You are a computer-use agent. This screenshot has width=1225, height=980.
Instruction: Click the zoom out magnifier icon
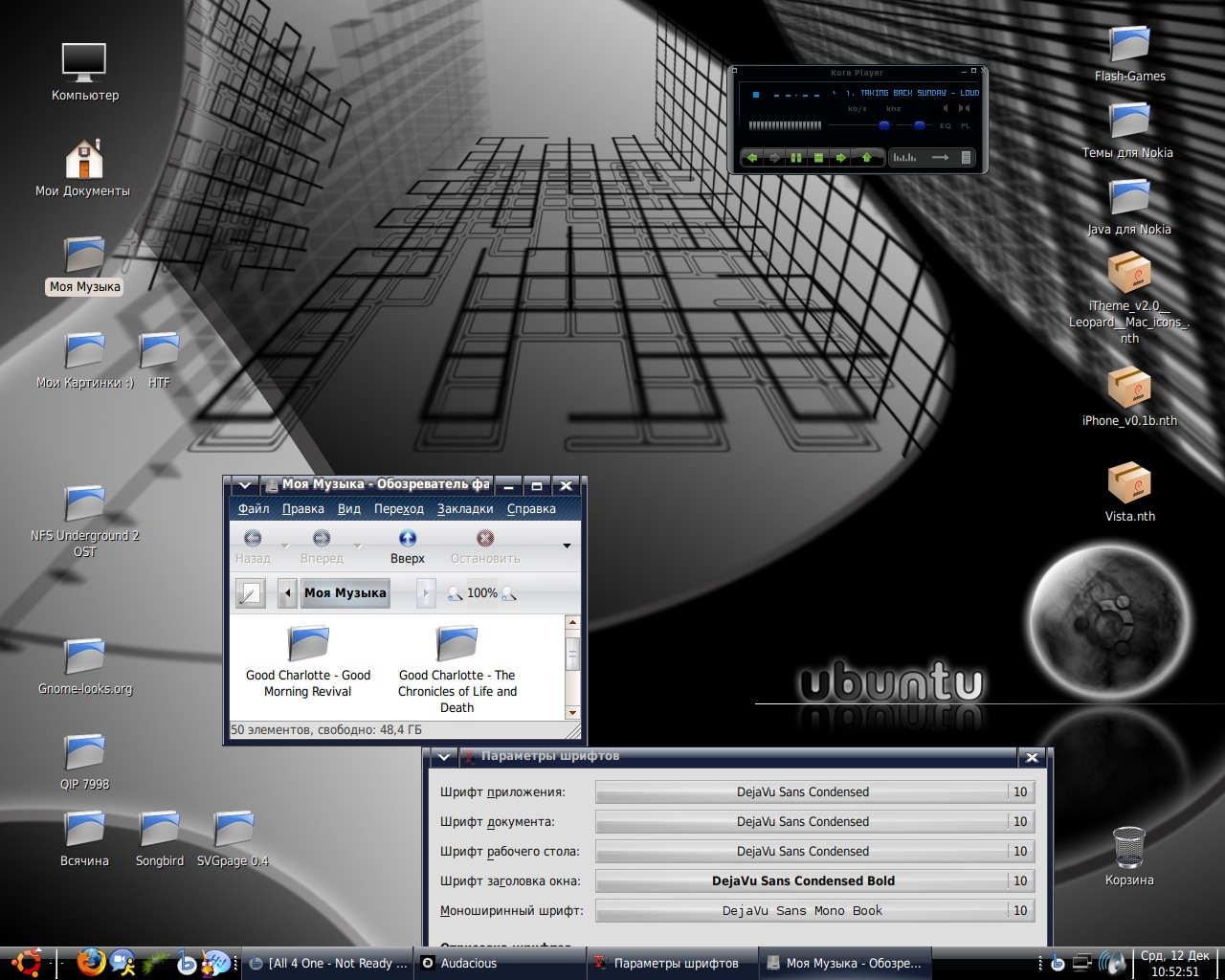coord(455,593)
